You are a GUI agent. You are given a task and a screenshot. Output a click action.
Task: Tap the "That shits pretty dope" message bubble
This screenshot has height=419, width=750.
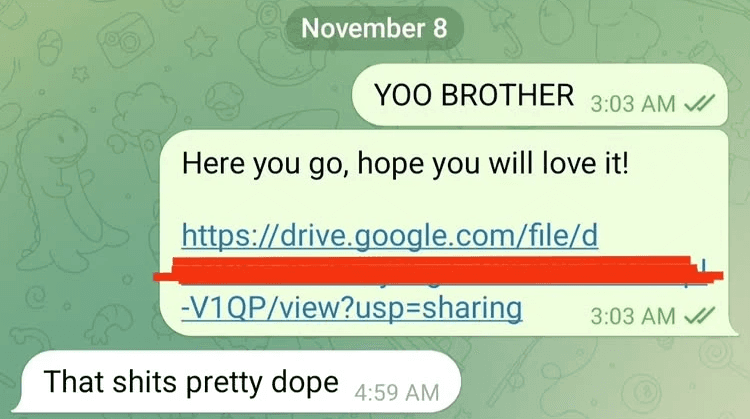point(237,382)
